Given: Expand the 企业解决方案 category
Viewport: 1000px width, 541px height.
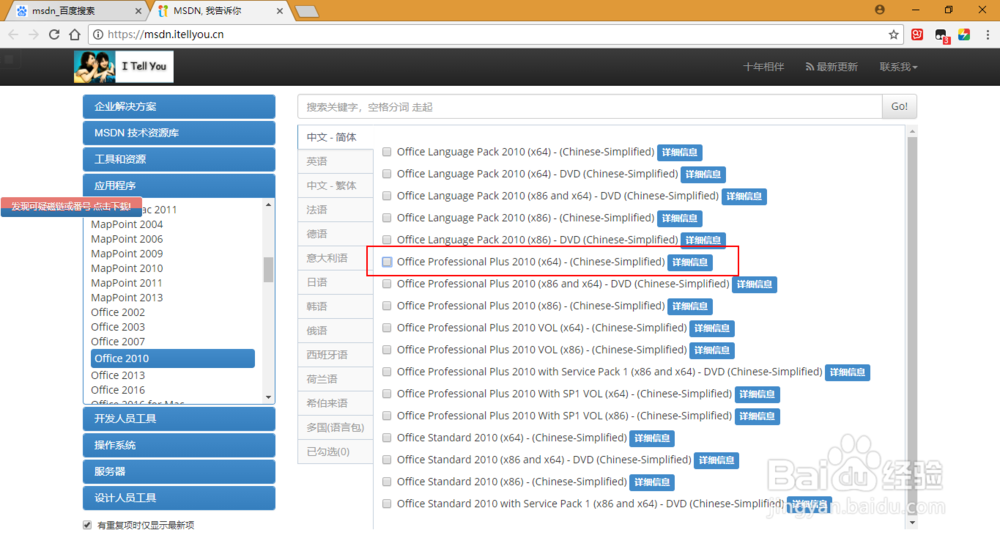Looking at the screenshot, I should pyautogui.click(x=179, y=107).
